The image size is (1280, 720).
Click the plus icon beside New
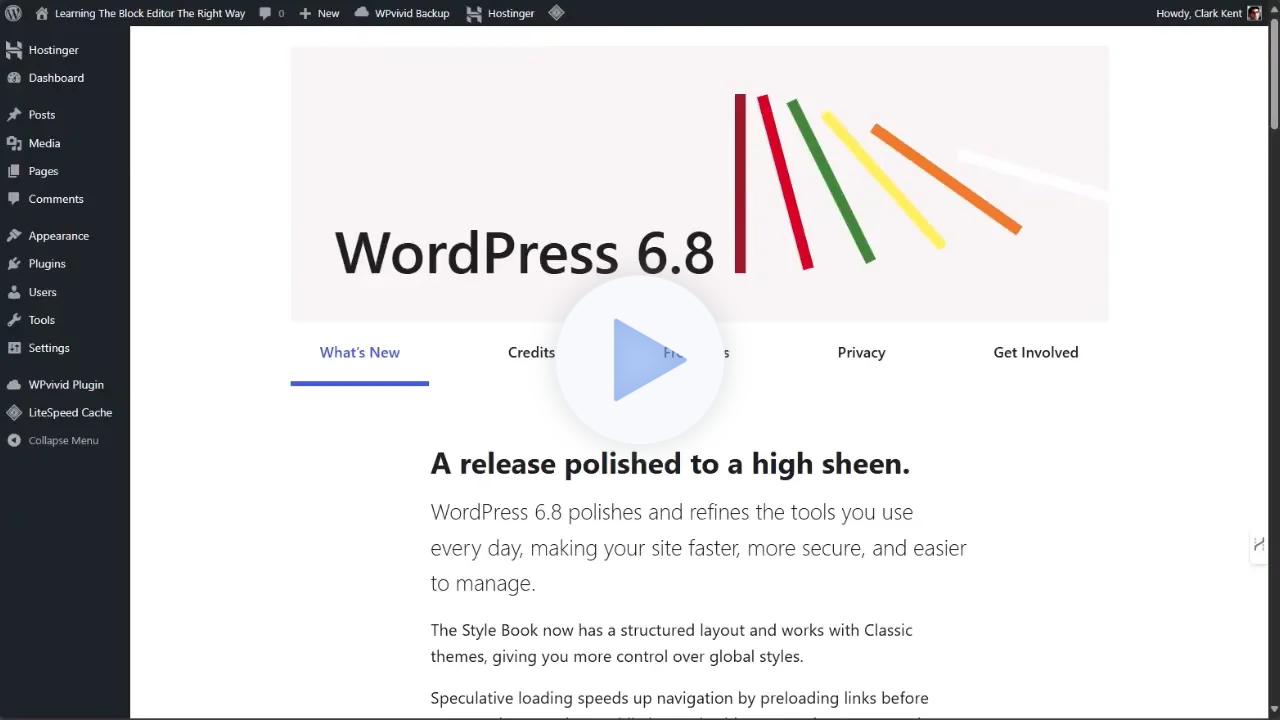click(x=305, y=13)
